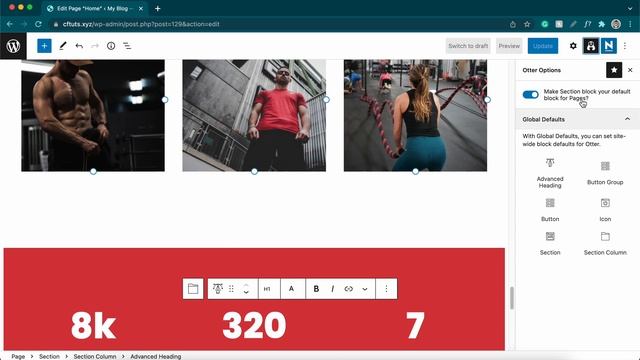Click the Preview button
This screenshot has height=360, width=640.
[509, 46]
